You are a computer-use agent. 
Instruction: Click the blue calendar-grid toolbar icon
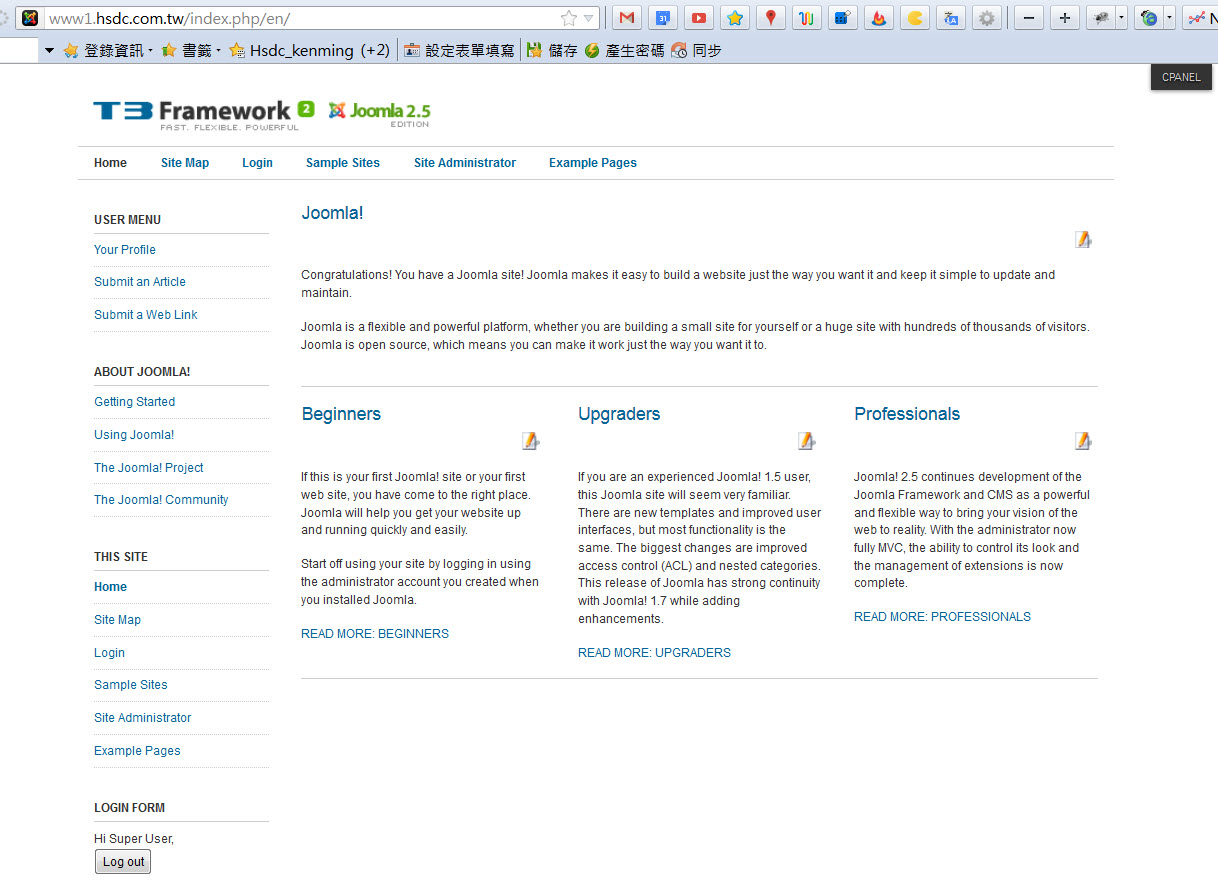tap(843, 18)
